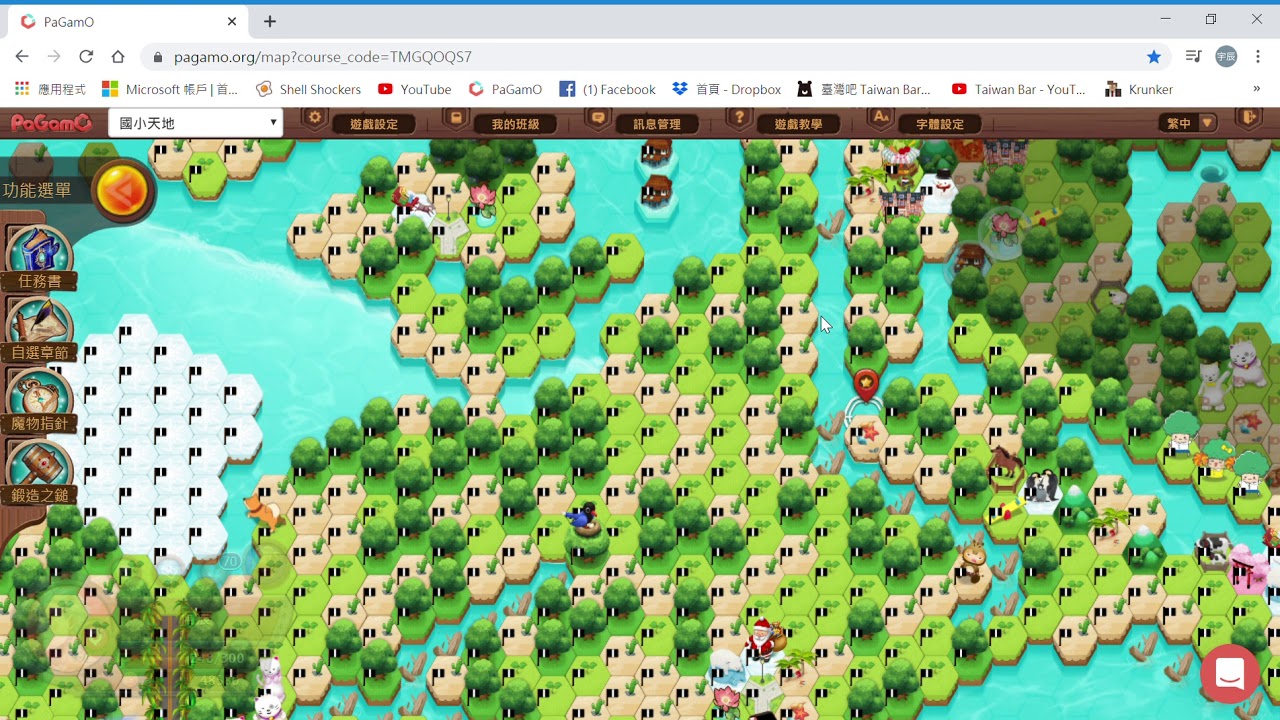Open 訊息管理 message management
The width and height of the screenshot is (1280, 720).
click(x=657, y=124)
